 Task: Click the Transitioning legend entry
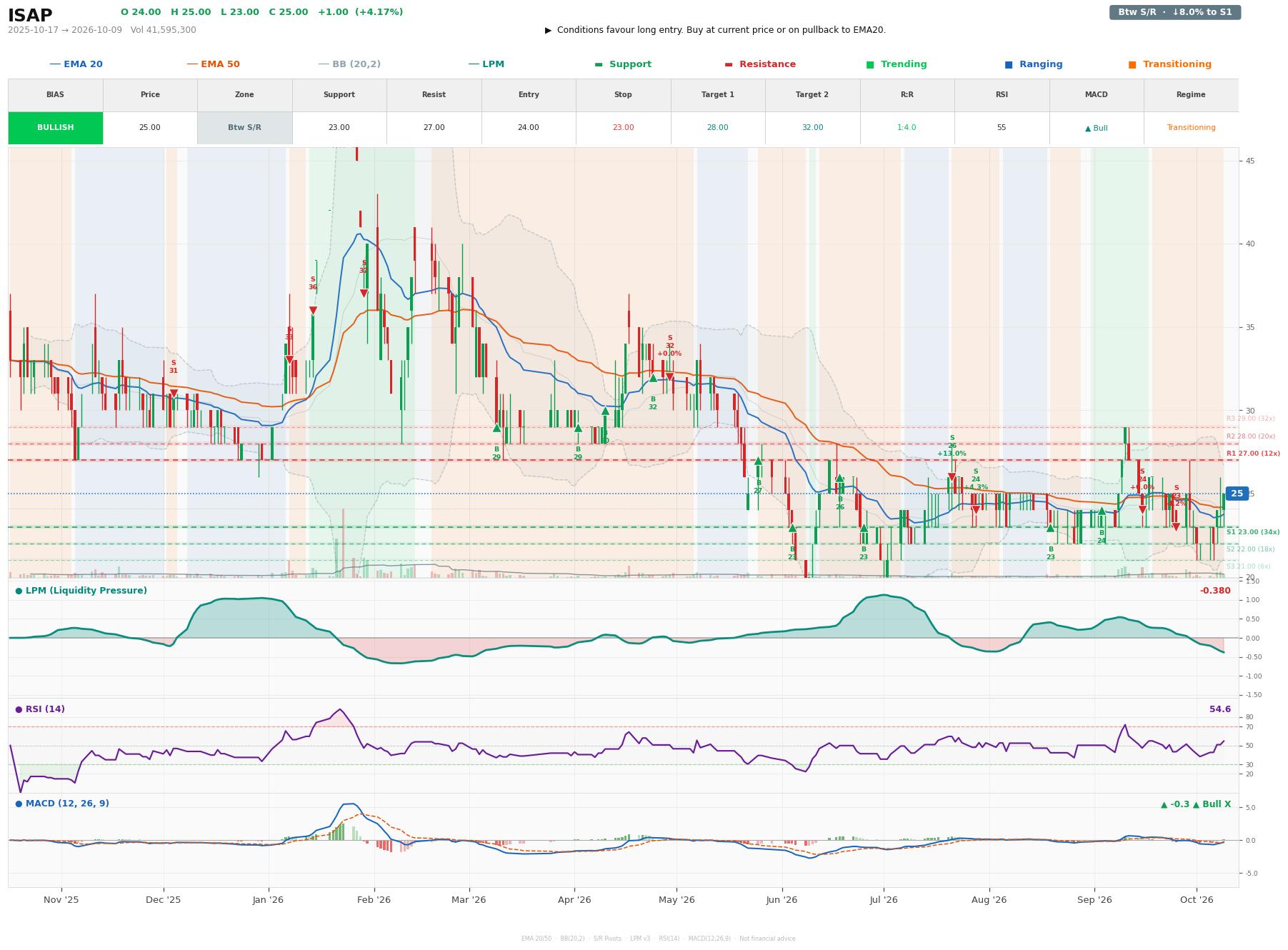click(x=1169, y=64)
